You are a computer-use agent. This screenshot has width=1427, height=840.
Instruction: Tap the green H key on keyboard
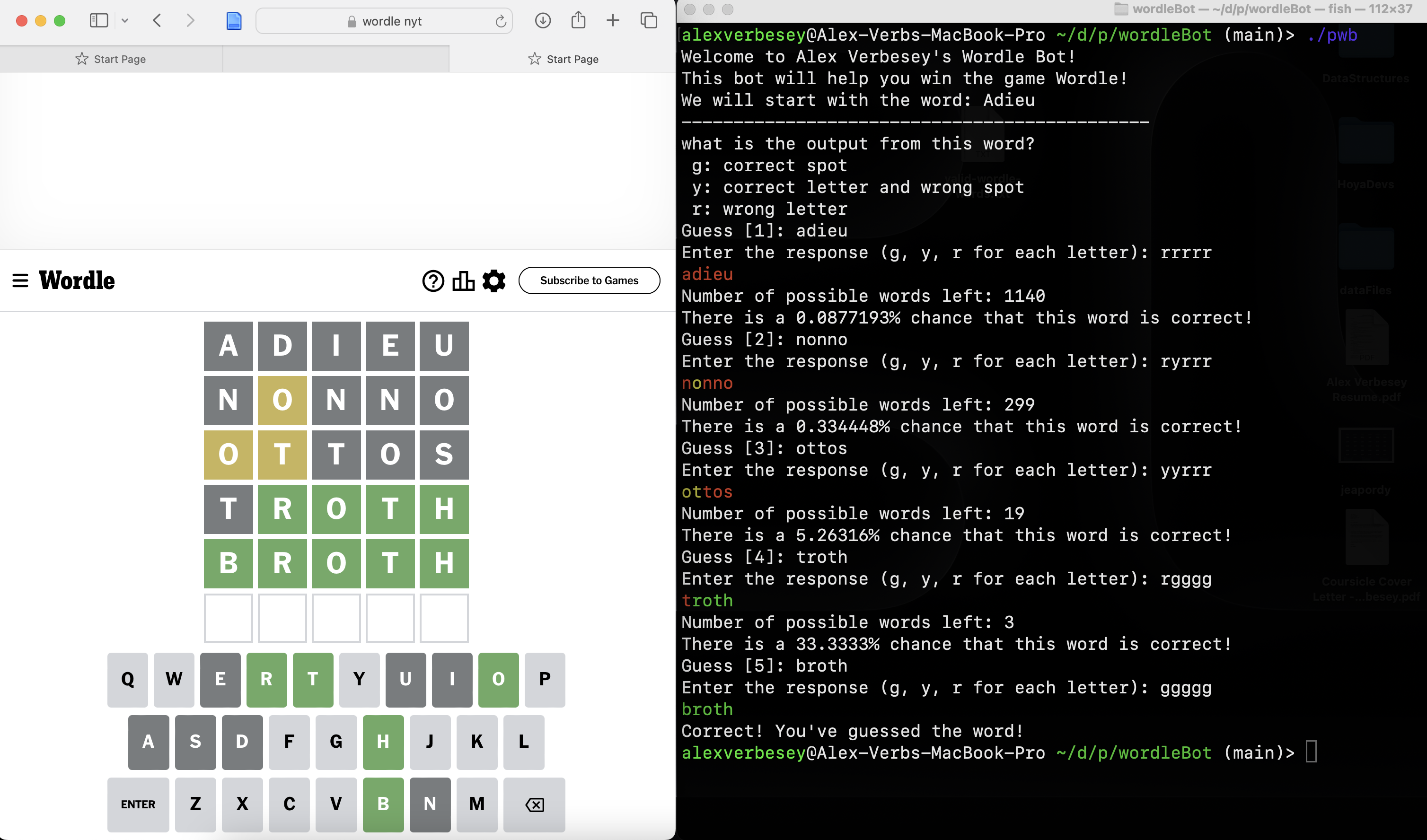pyautogui.click(x=383, y=742)
